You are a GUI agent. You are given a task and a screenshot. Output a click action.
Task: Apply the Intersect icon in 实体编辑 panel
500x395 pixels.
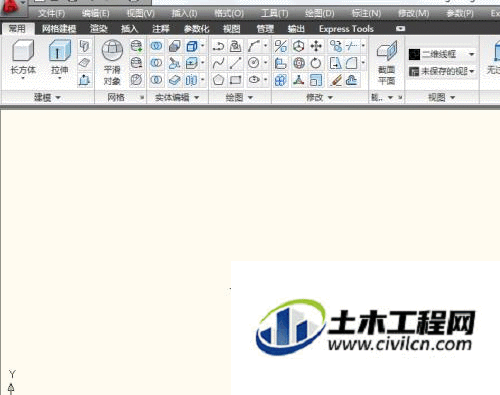(x=156, y=80)
